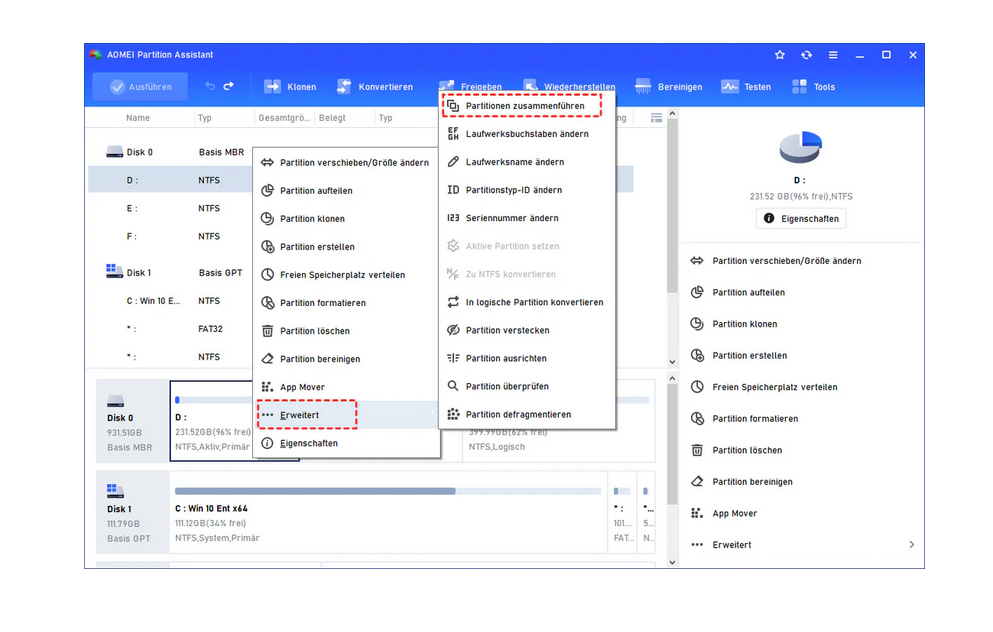The width and height of the screenshot is (993, 632).
Task: Click Partition formatieren in context menu
Action: [x=322, y=303]
